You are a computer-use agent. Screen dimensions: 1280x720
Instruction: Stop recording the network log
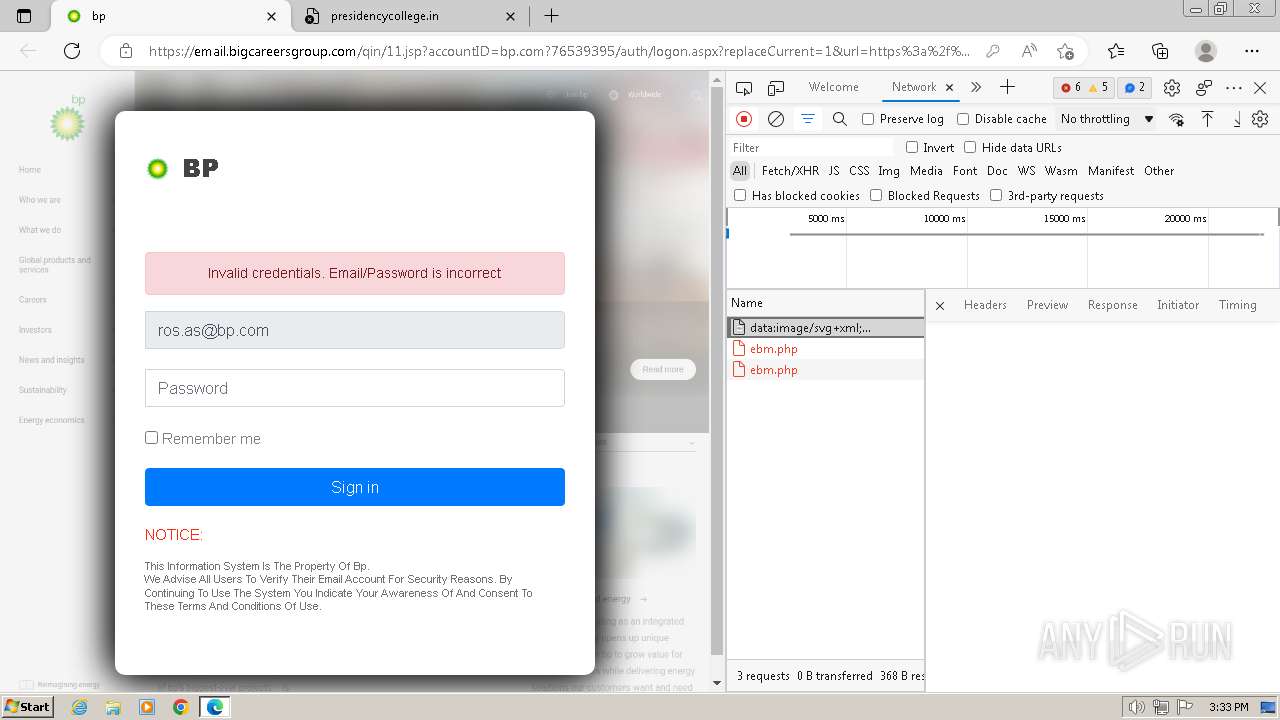tap(744, 119)
